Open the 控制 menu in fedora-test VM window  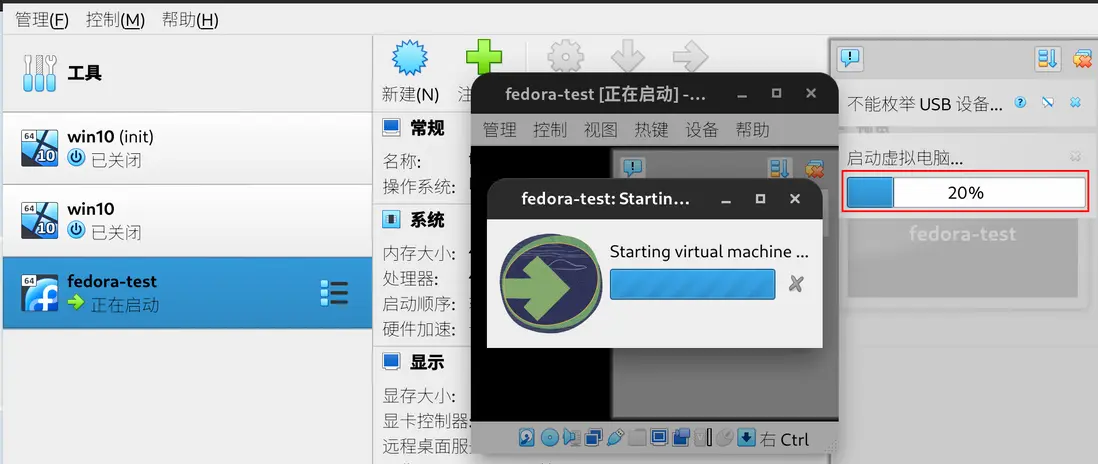(550, 129)
